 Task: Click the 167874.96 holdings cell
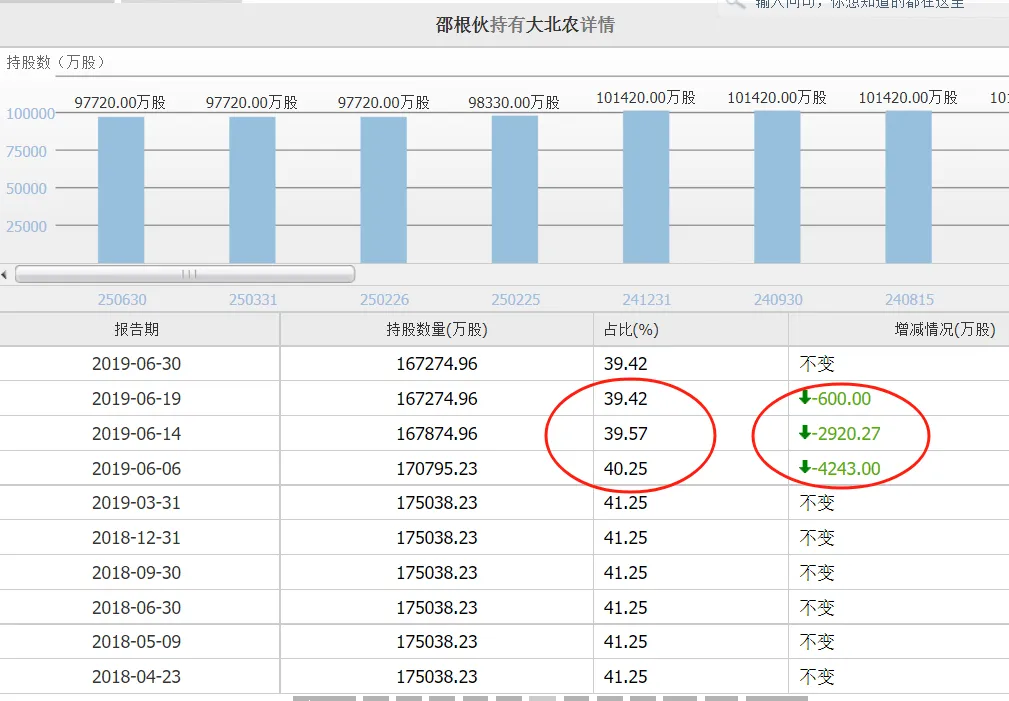(x=437, y=433)
